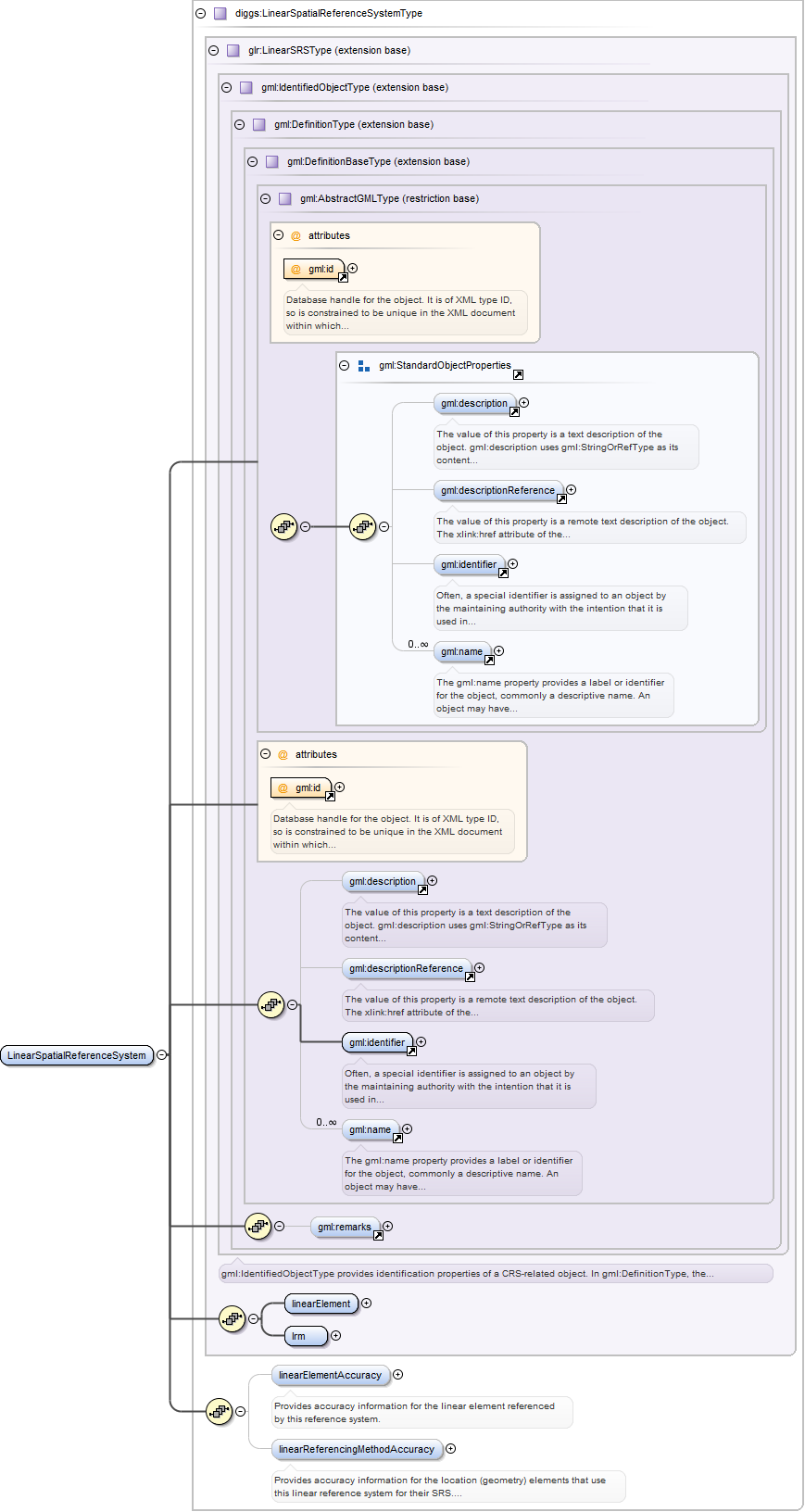The height and width of the screenshot is (1512, 805).
Task: Click the sequence icon beside linearElementAccuracy
Action: [x=220, y=1412]
